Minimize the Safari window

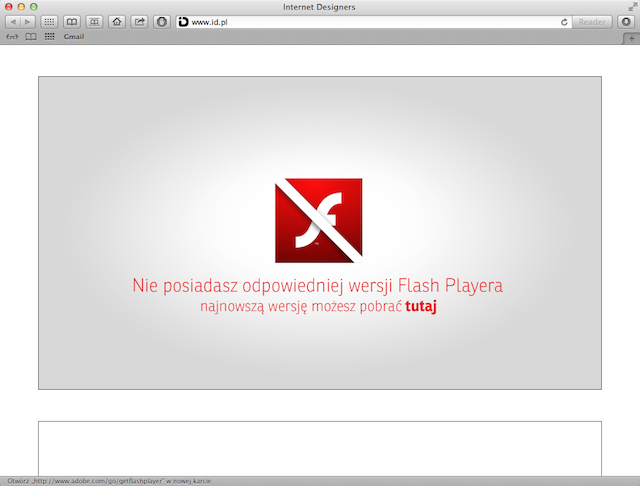[x=21, y=7]
